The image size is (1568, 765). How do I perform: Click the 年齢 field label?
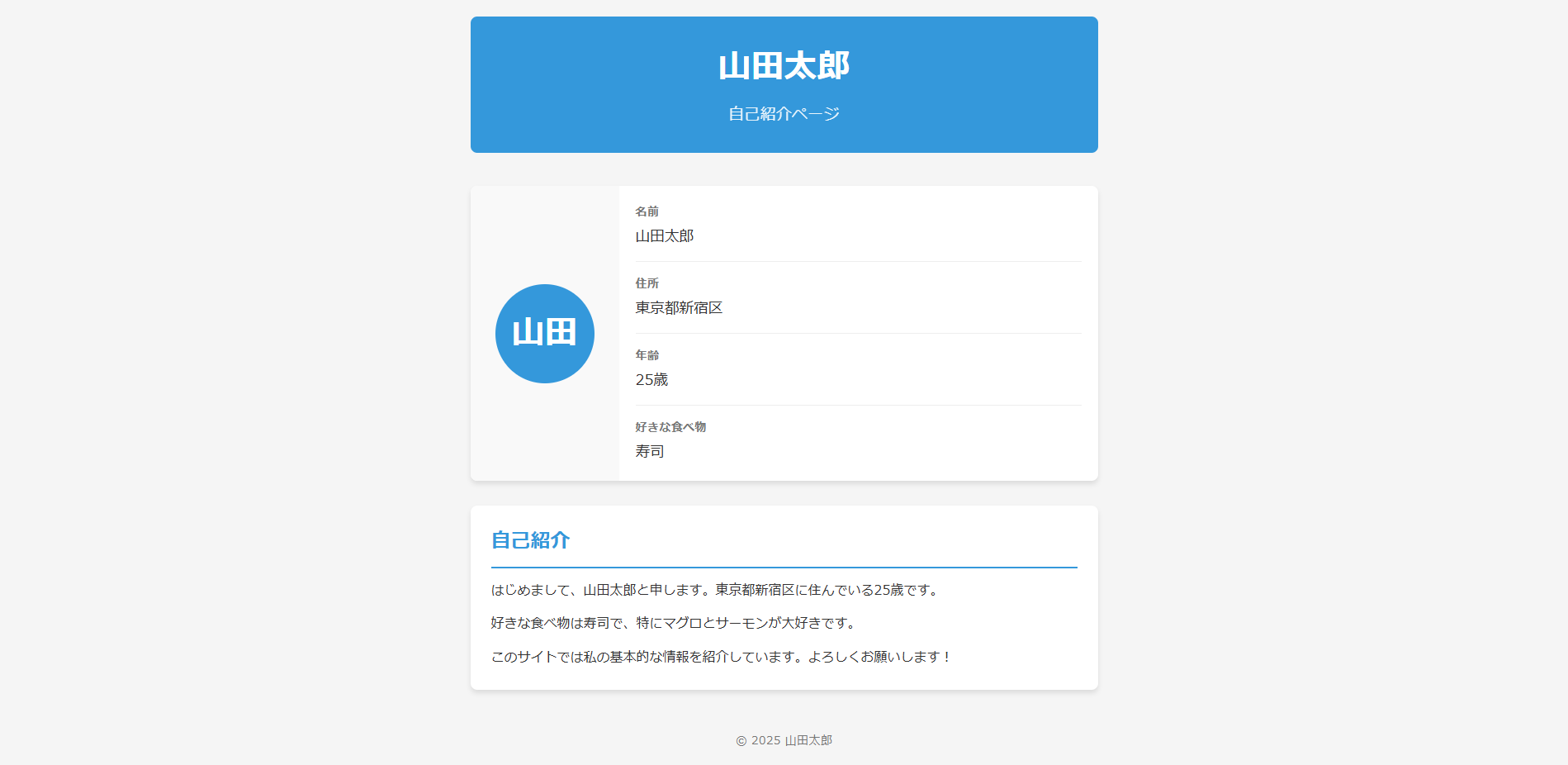click(647, 355)
